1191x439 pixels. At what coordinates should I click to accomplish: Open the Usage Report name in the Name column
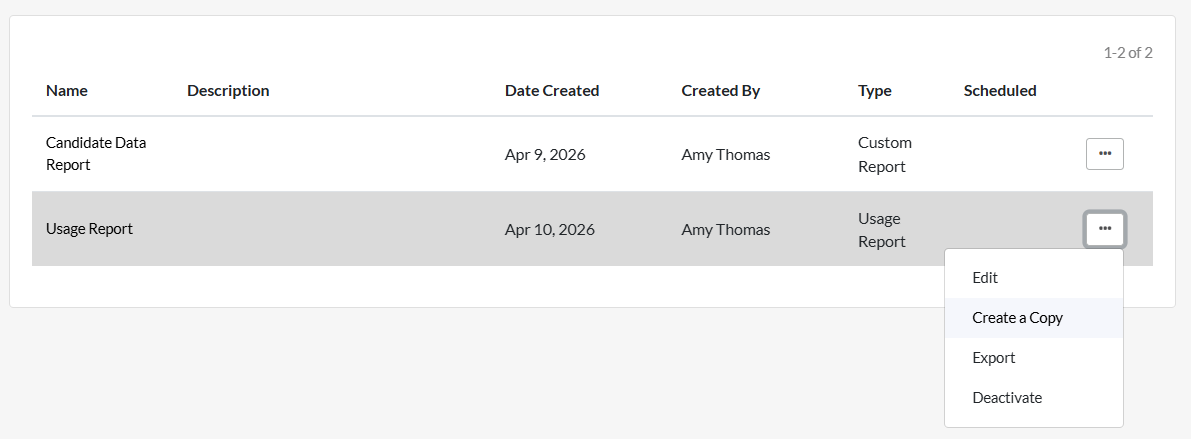click(89, 229)
